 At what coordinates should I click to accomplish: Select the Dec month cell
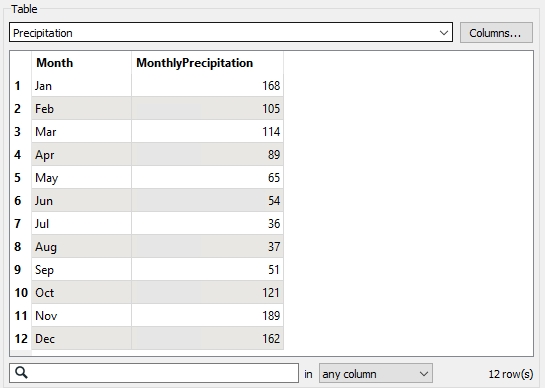[x=81, y=338]
